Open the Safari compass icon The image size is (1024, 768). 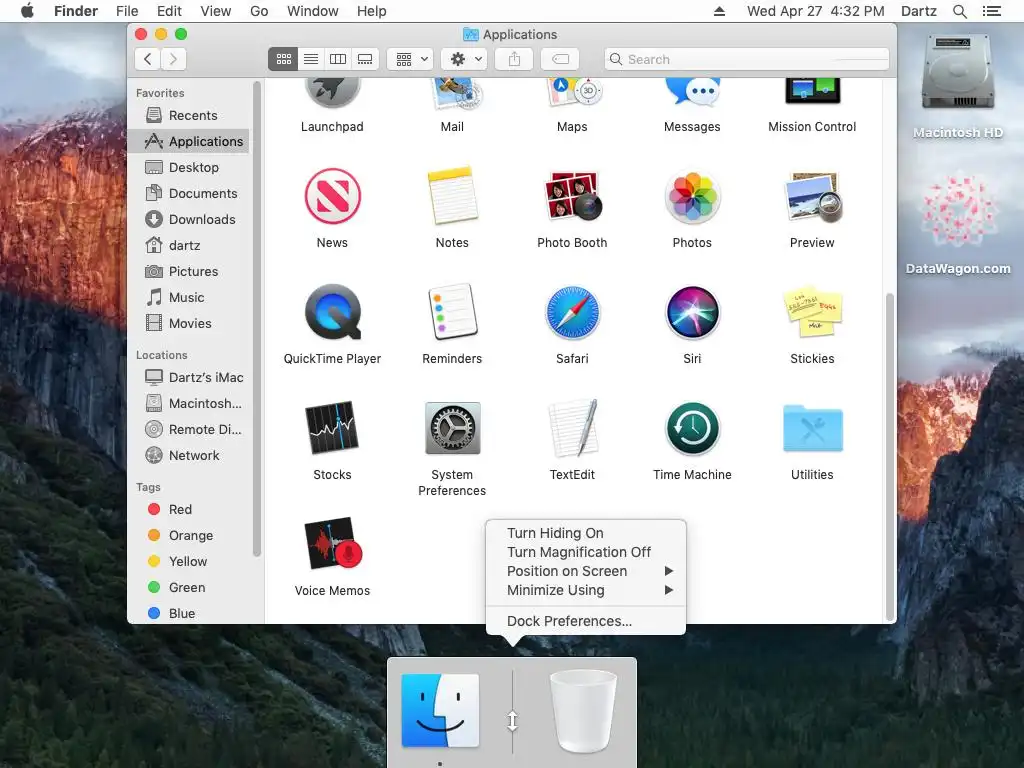572,312
